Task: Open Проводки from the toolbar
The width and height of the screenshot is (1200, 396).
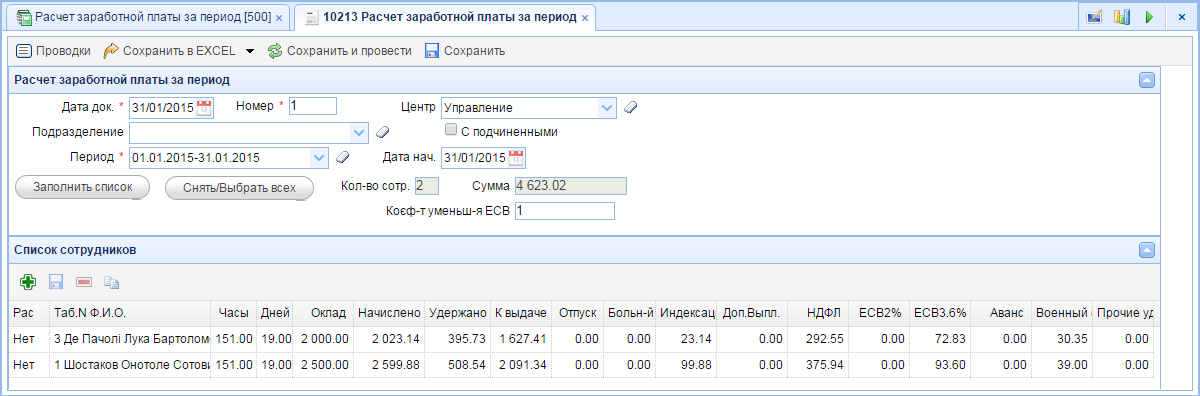Action: point(54,50)
